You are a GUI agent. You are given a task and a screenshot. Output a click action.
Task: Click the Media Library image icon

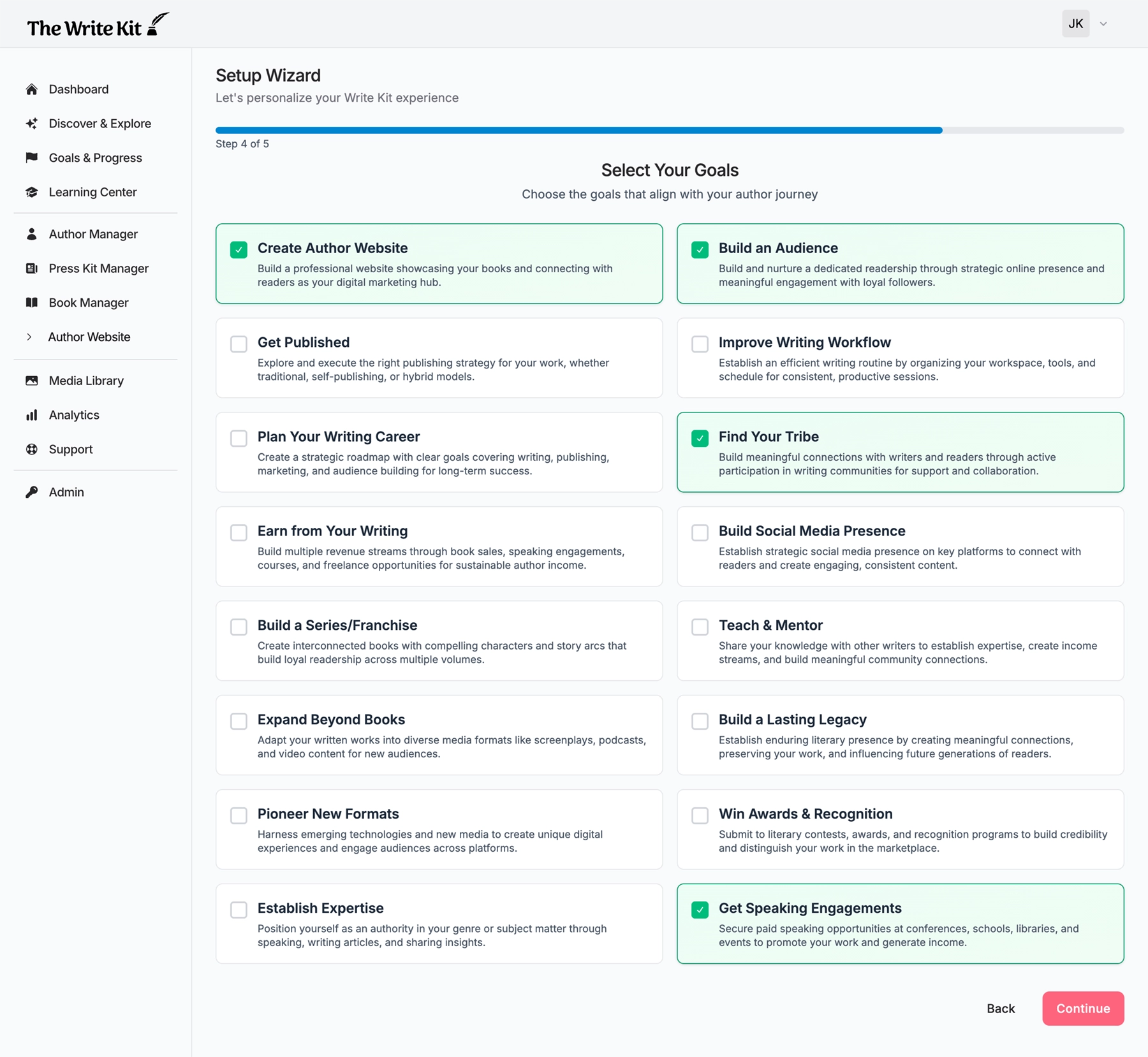point(31,381)
